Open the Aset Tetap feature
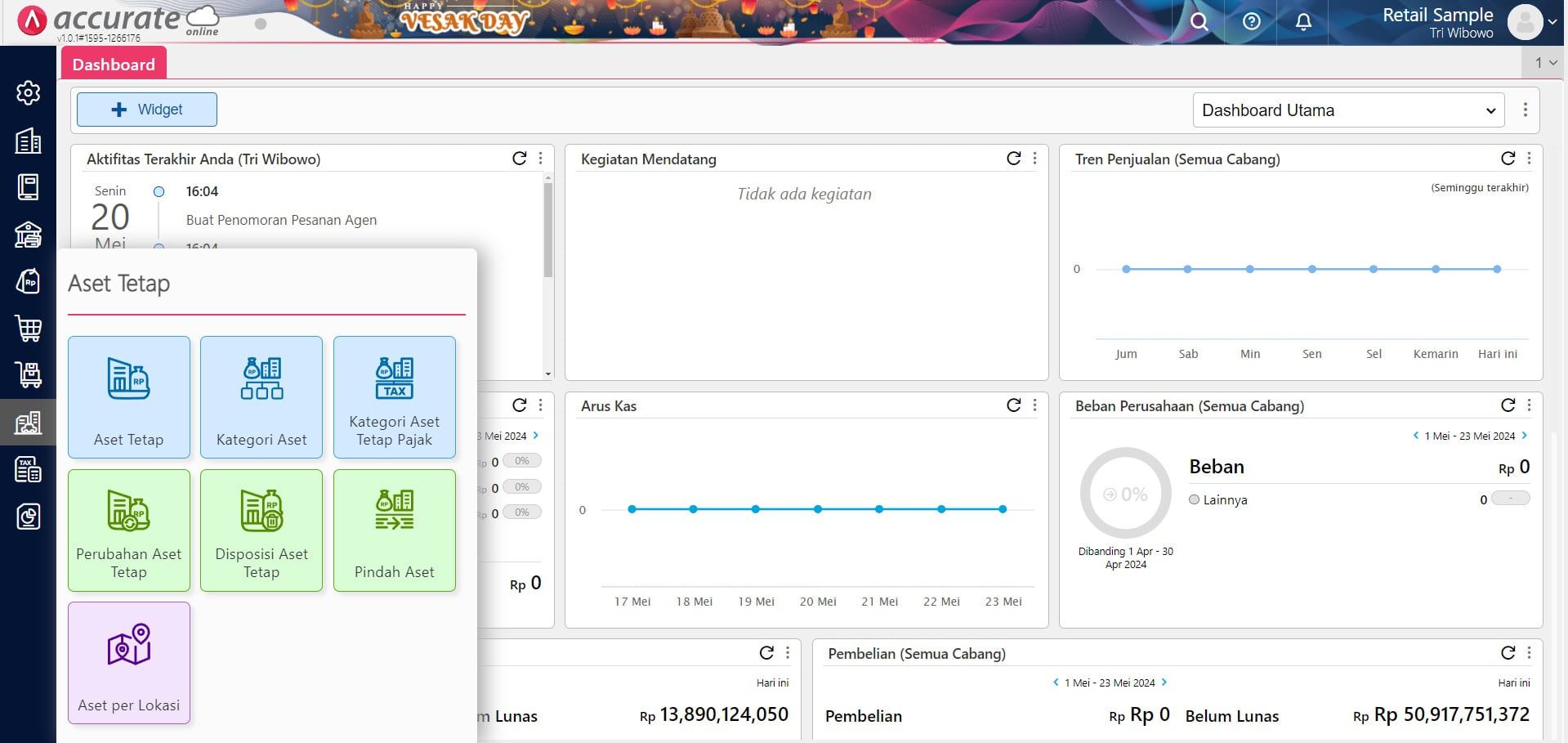The image size is (1568, 743). pyautogui.click(x=128, y=397)
